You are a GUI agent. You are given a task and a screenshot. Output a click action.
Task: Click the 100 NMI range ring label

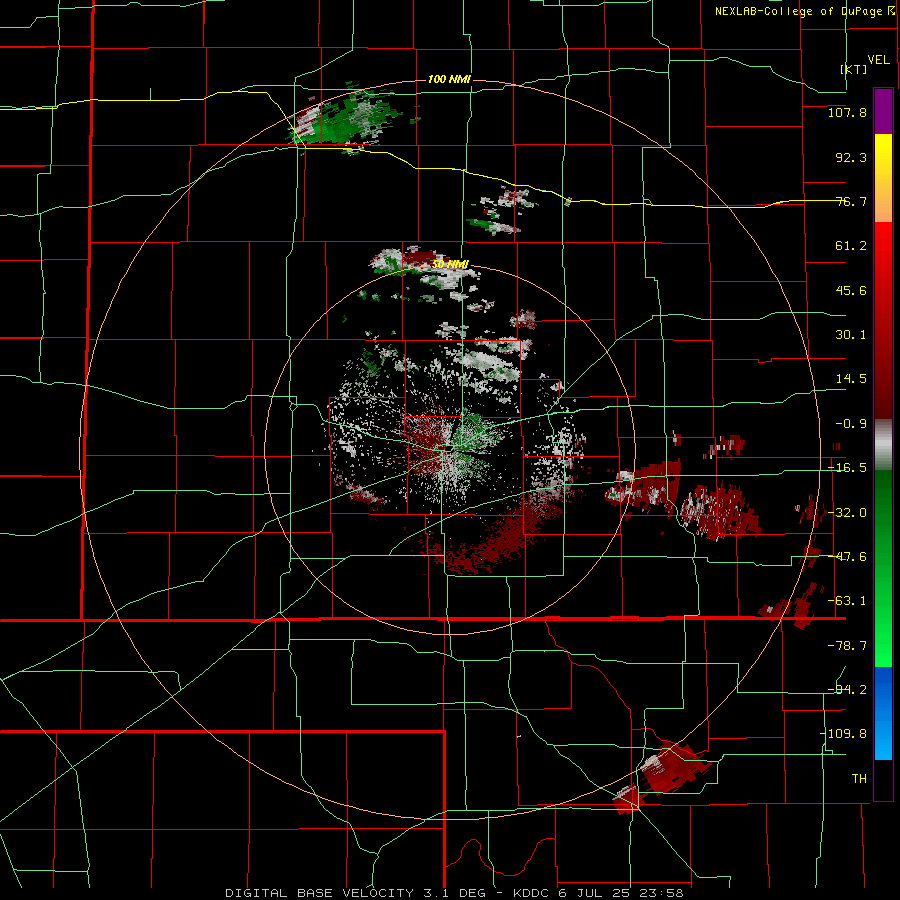(449, 79)
